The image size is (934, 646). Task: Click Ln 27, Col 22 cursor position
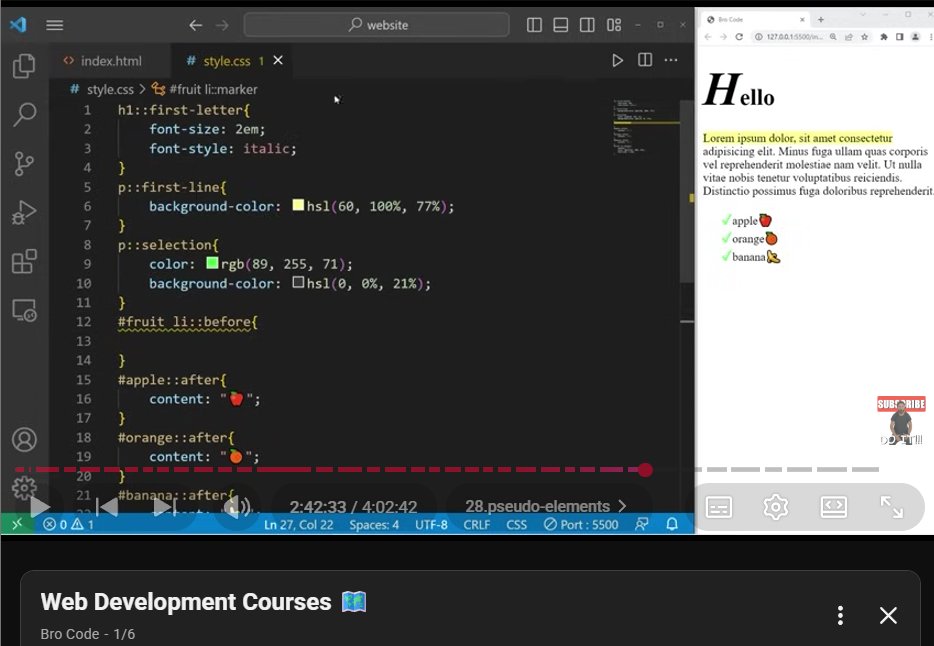coord(298,525)
